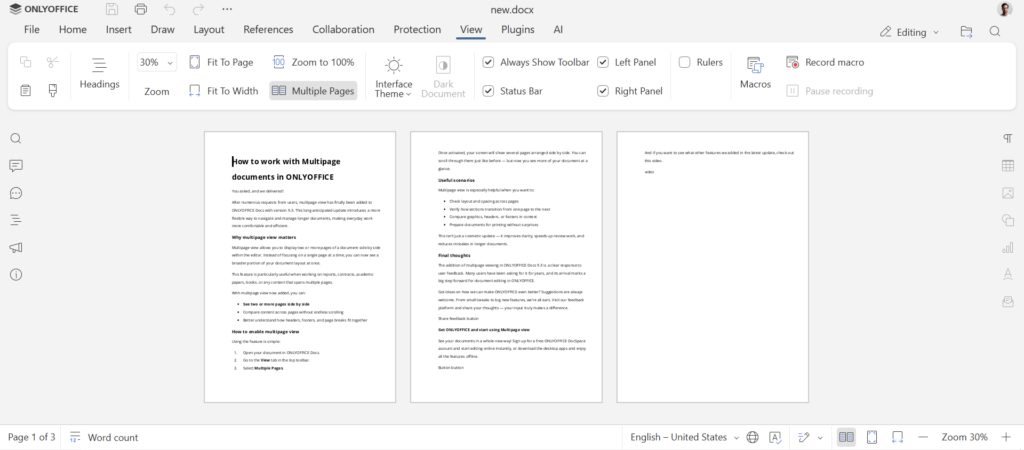Viewport: 1024px width, 450px height.
Task: Click the second document page
Action: 506,266
